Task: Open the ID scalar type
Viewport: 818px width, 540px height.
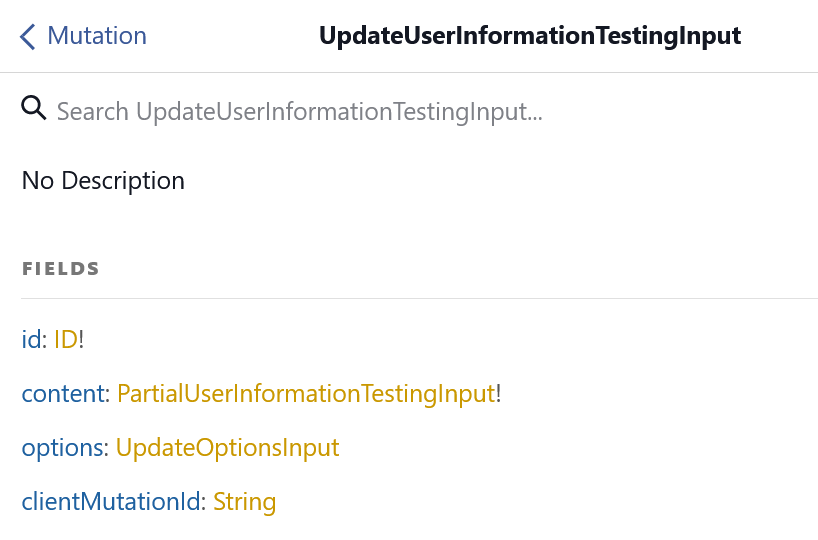Action: click(66, 339)
